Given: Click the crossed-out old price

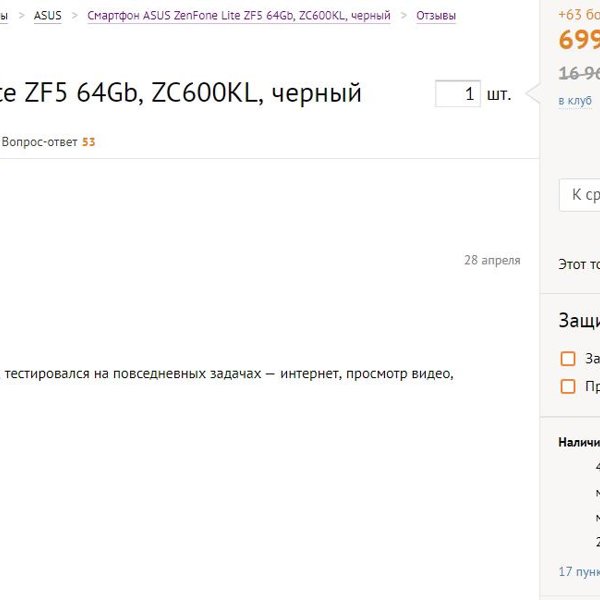Looking at the screenshot, I should pos(579,73).
